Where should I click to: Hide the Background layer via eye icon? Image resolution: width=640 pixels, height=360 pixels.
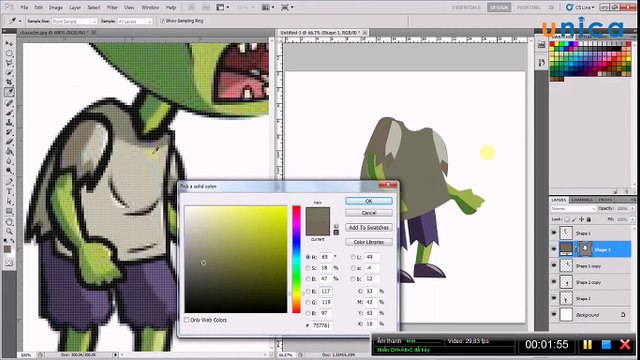554,315
